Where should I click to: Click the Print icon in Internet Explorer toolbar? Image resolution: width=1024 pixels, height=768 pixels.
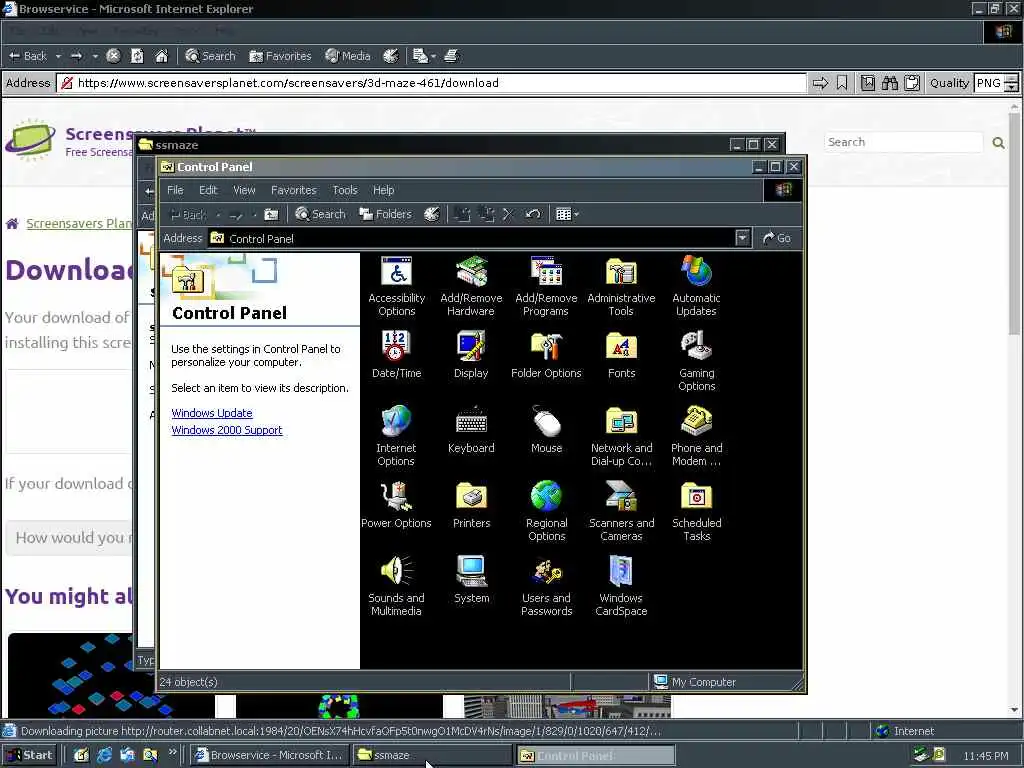click(451, 56)
